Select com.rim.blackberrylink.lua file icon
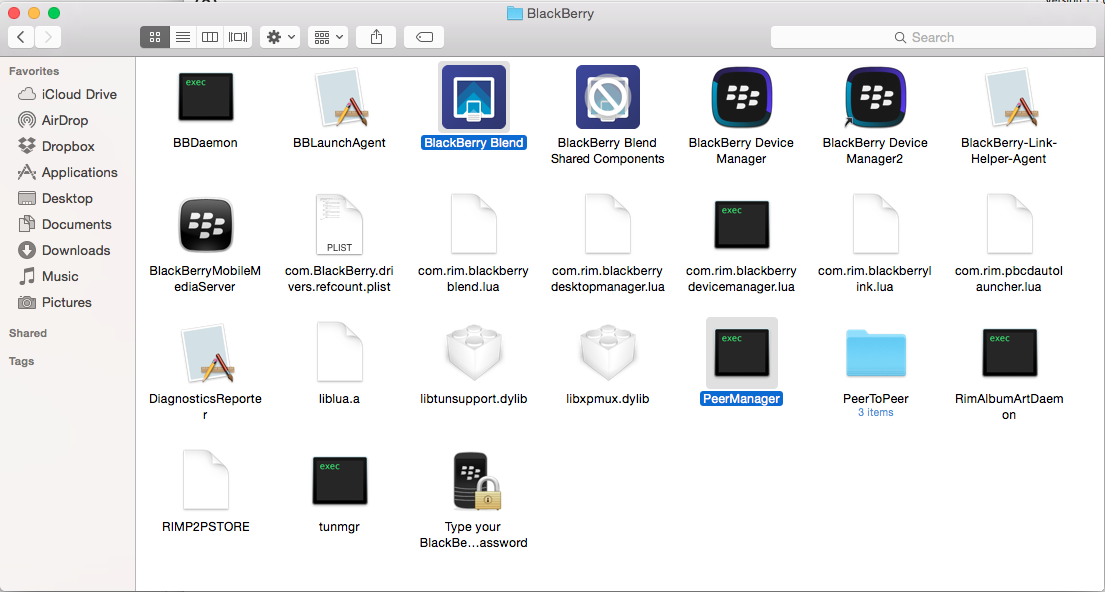The height and width of the screenshot is (592, 1105). pyautogui.click(x=875, y=226)
